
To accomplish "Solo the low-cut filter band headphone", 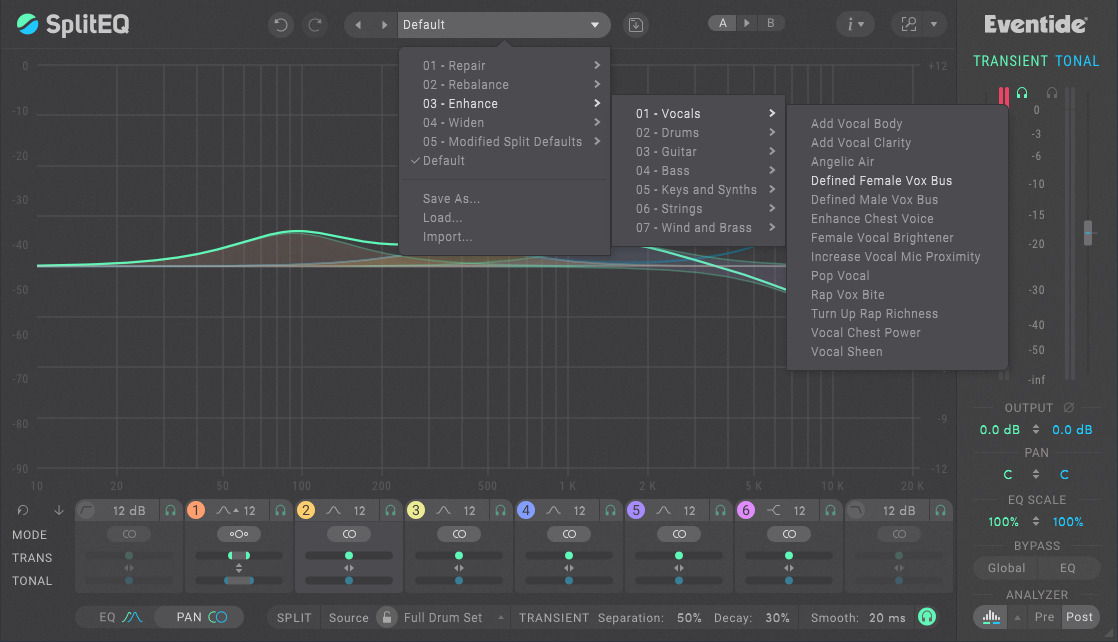I will (x=170, y=511).
